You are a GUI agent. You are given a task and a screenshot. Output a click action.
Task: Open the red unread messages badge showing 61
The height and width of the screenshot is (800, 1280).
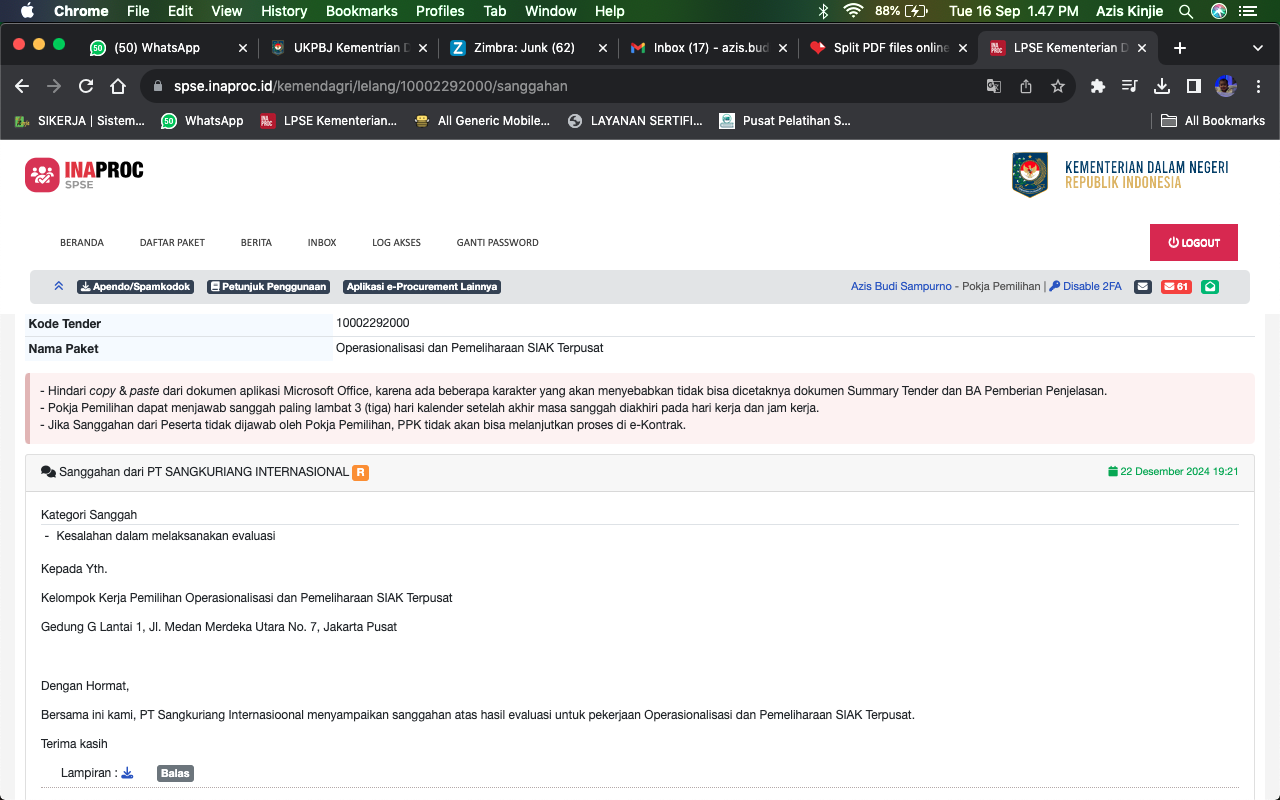[x=1176, y=287]
